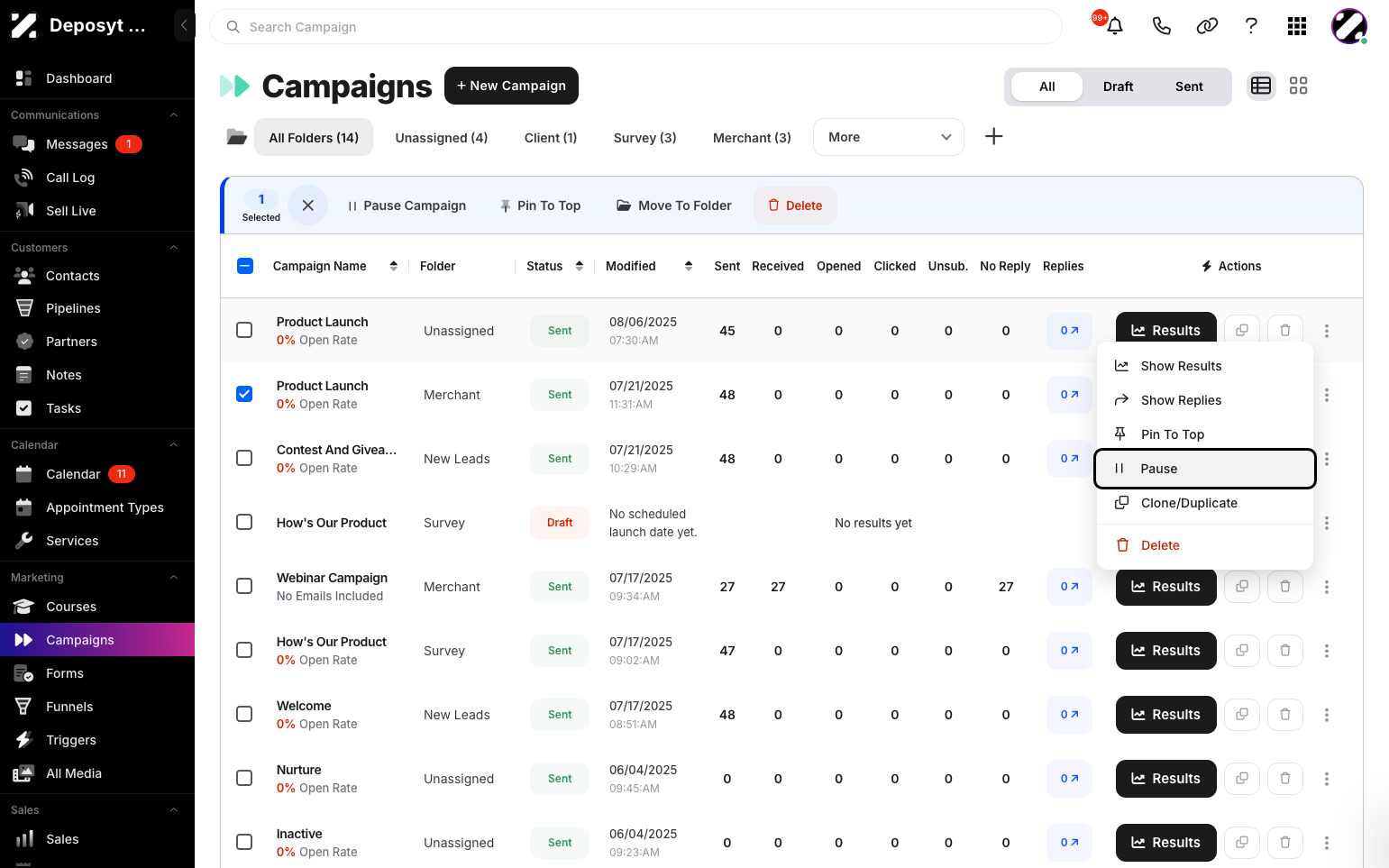This screenshot has height=868, width=1389.
Task: Click the bulk Delete button
Action: tap(795, 206)
